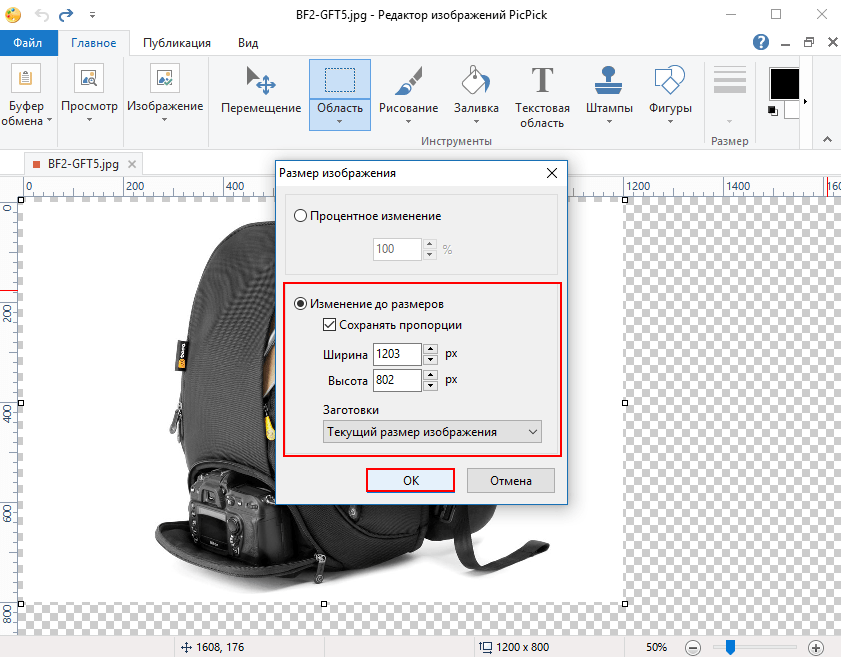
Task: Click the blue help question mark icon
Action: coord(761,42)
